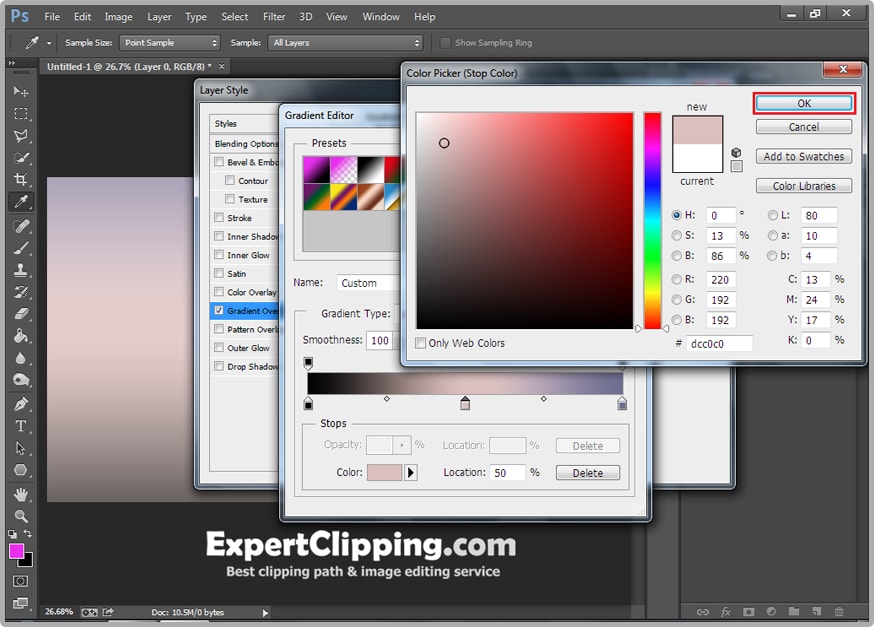Image resolution: width=874 pixels, height=627 pixels.
Task: Click the hex color value field
Action: (719, 343)
